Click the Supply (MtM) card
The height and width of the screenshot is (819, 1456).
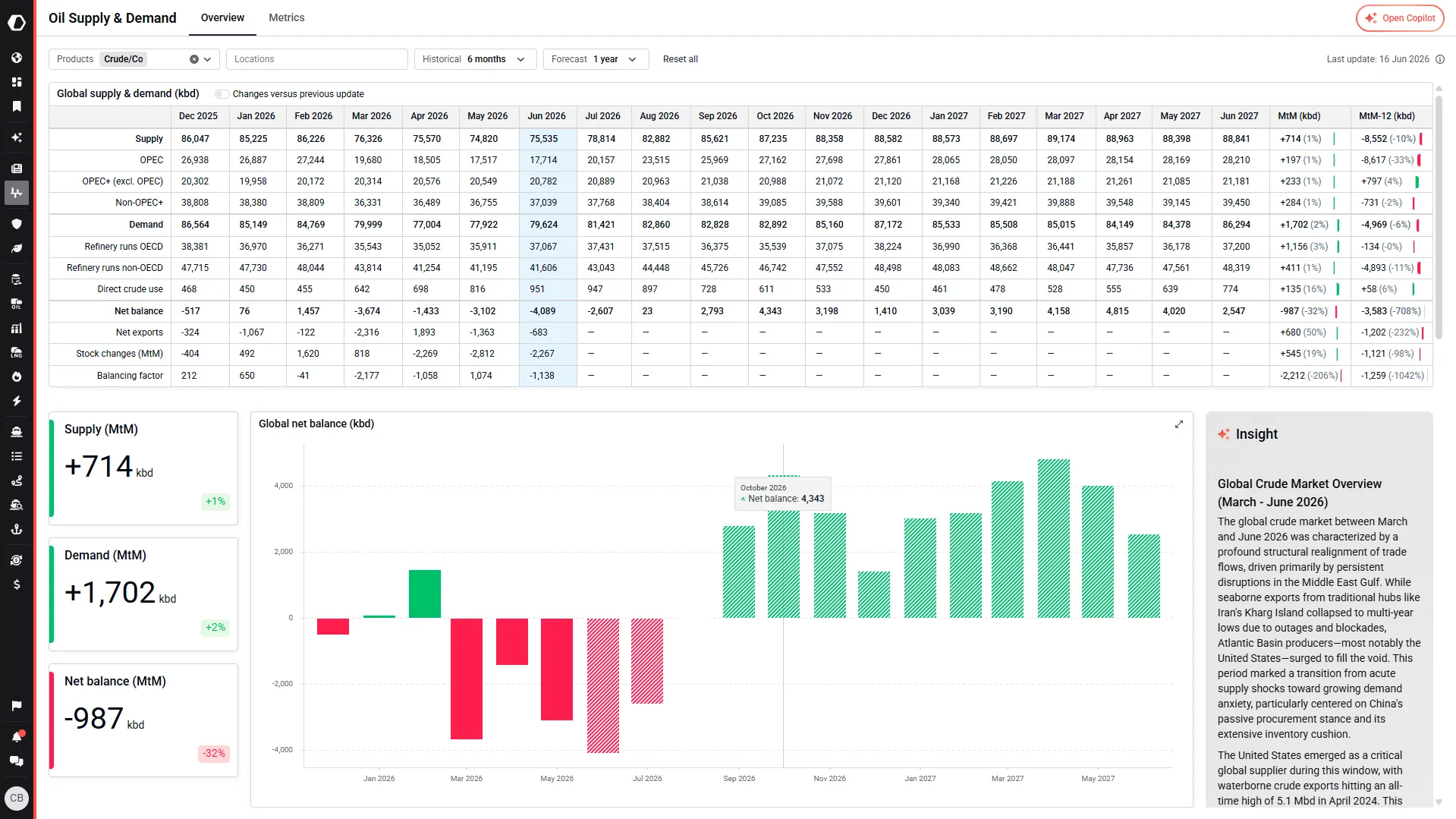143,468
